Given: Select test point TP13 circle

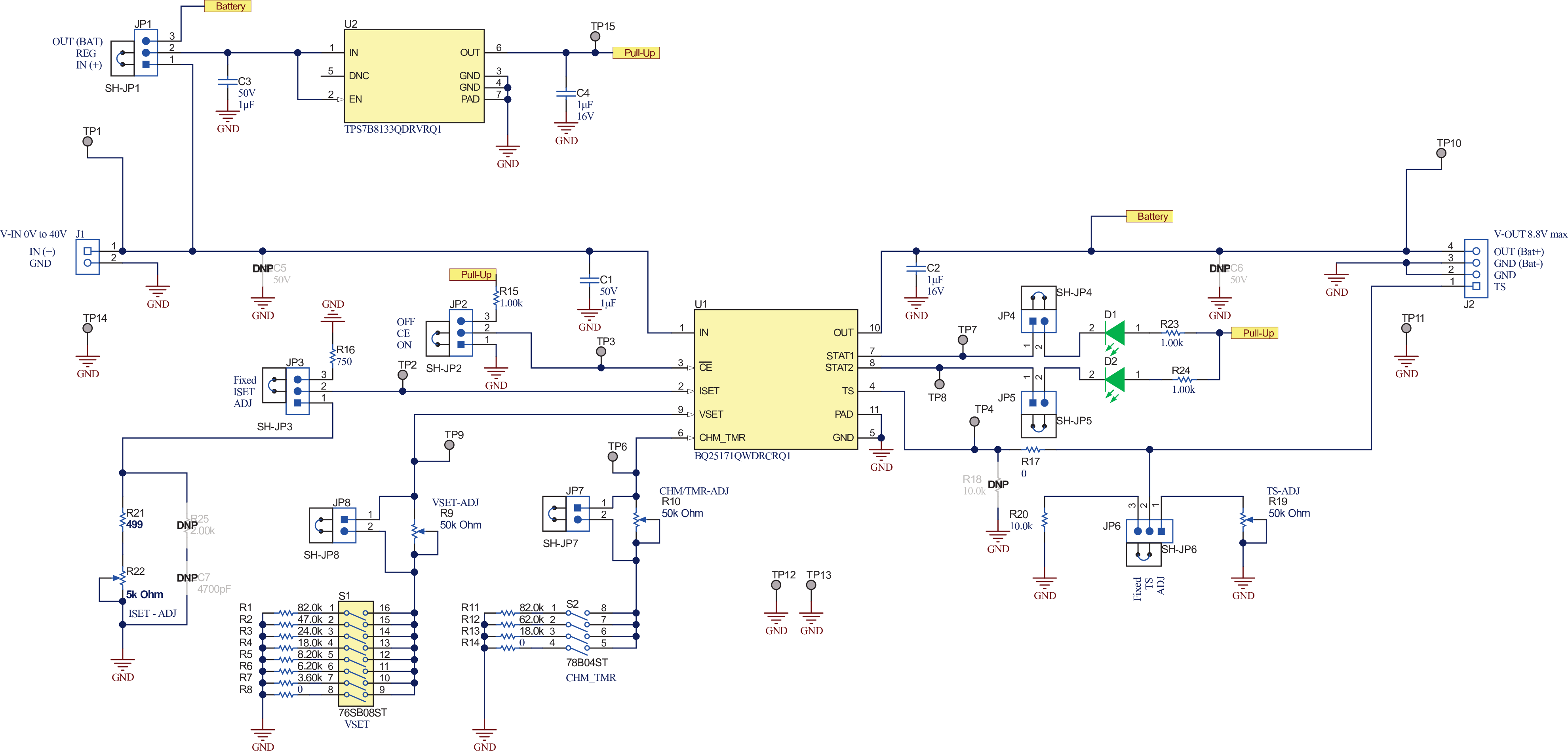Looking at the screenshot, I should tap(811, 585).
